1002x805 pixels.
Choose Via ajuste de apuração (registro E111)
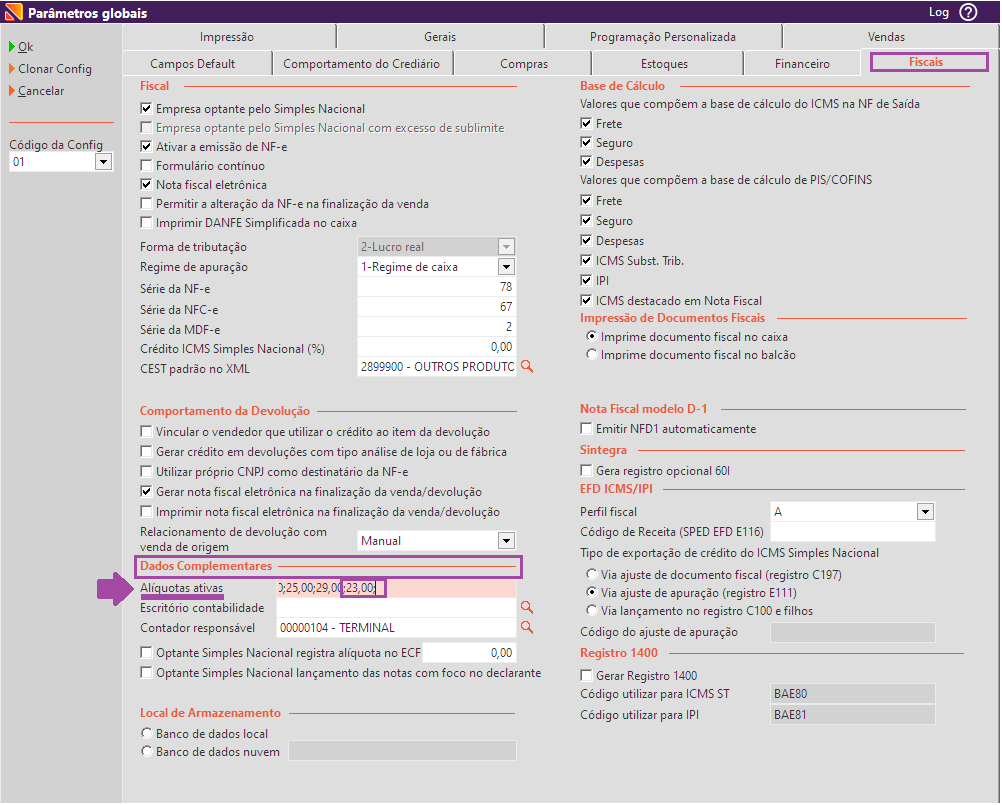tap(592, 592)
